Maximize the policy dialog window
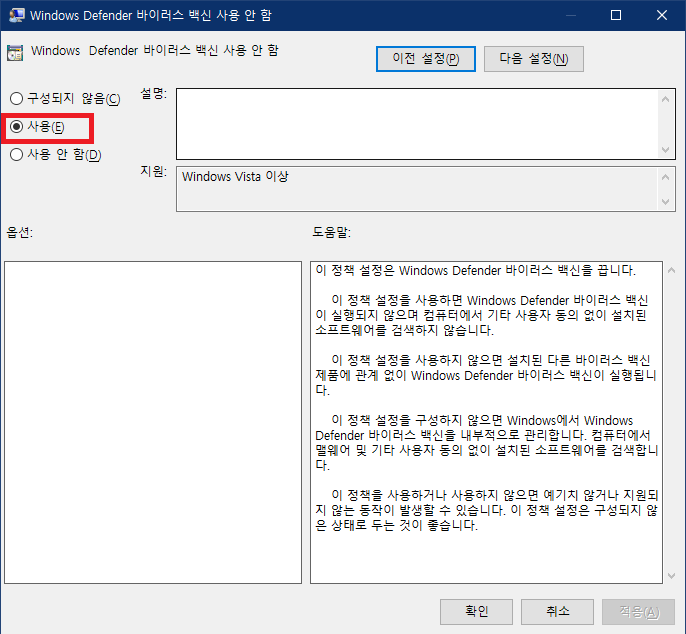 [x=616, y=15]
